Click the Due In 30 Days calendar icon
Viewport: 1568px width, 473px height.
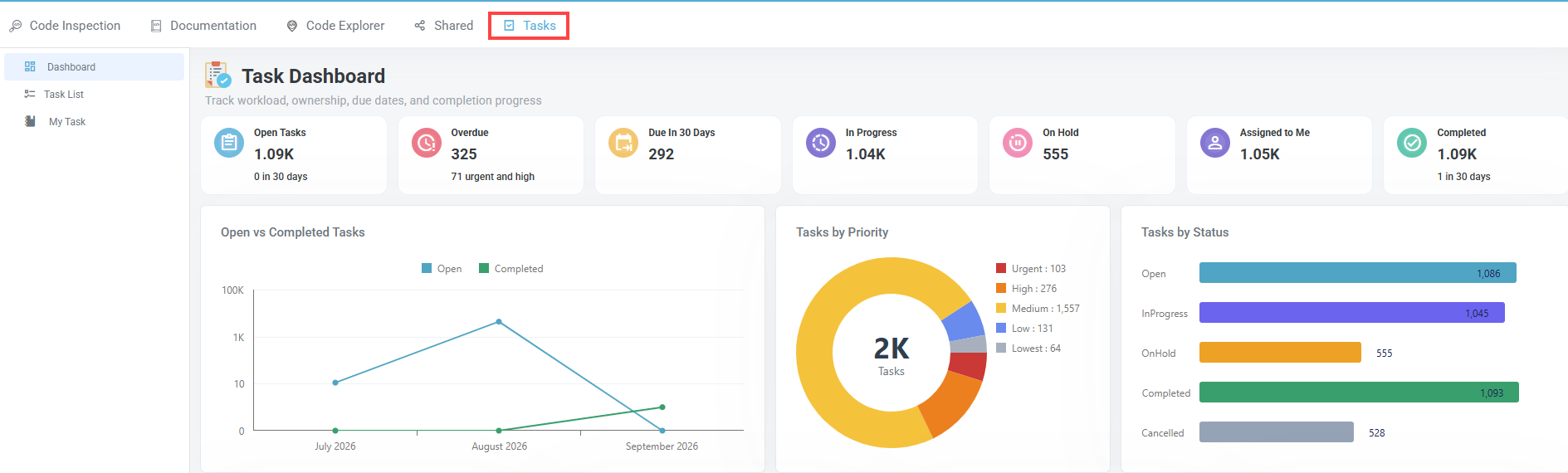pyautogui.click(x=623, y=143)
